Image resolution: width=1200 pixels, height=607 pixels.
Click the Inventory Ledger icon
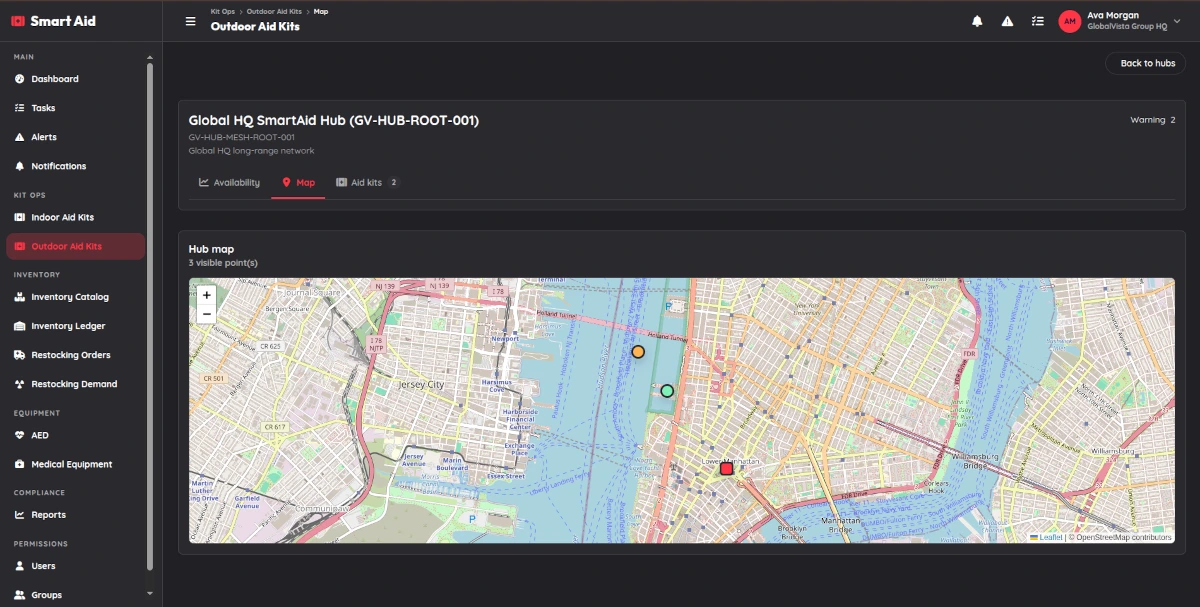(20, 326)
